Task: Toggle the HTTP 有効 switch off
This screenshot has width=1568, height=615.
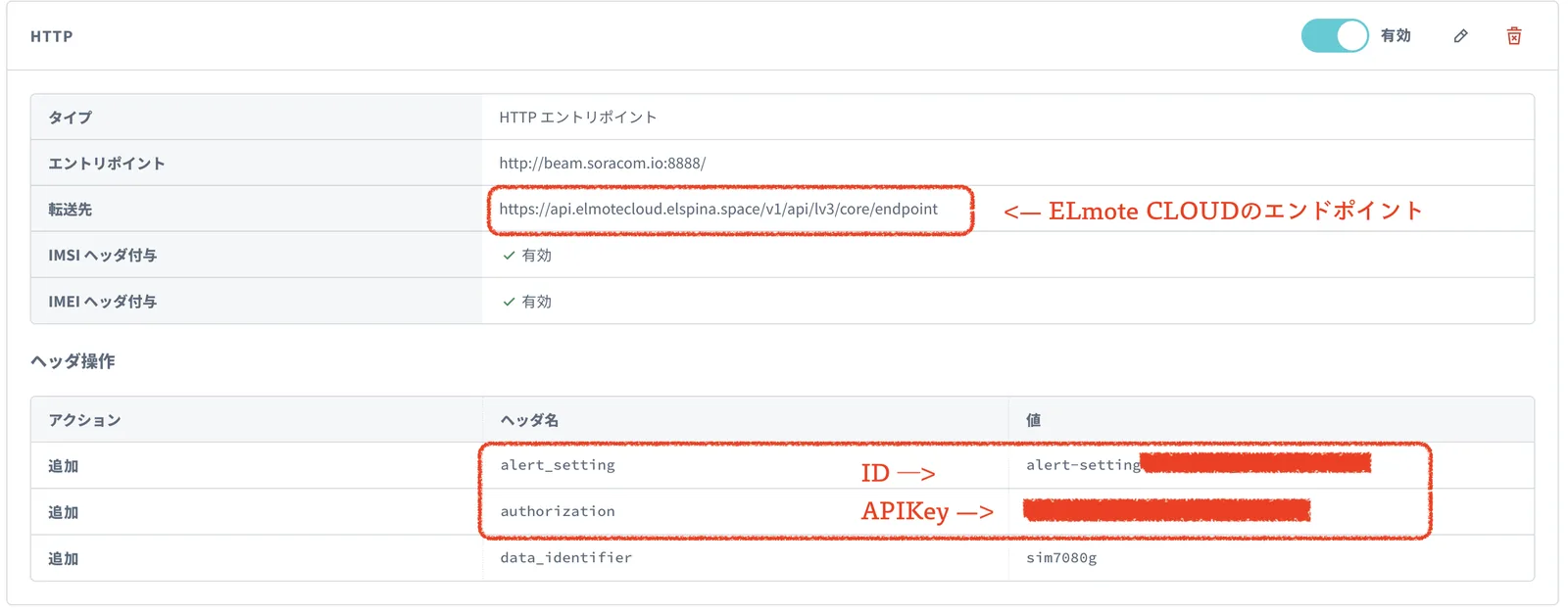Action: 1334,36
